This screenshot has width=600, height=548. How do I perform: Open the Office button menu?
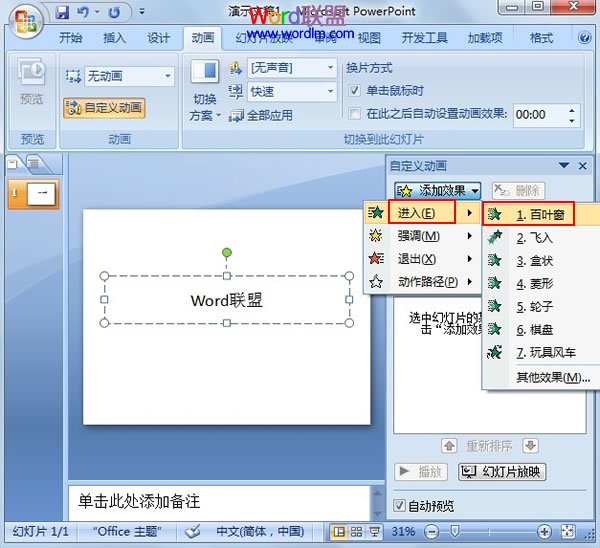(26, 20)
